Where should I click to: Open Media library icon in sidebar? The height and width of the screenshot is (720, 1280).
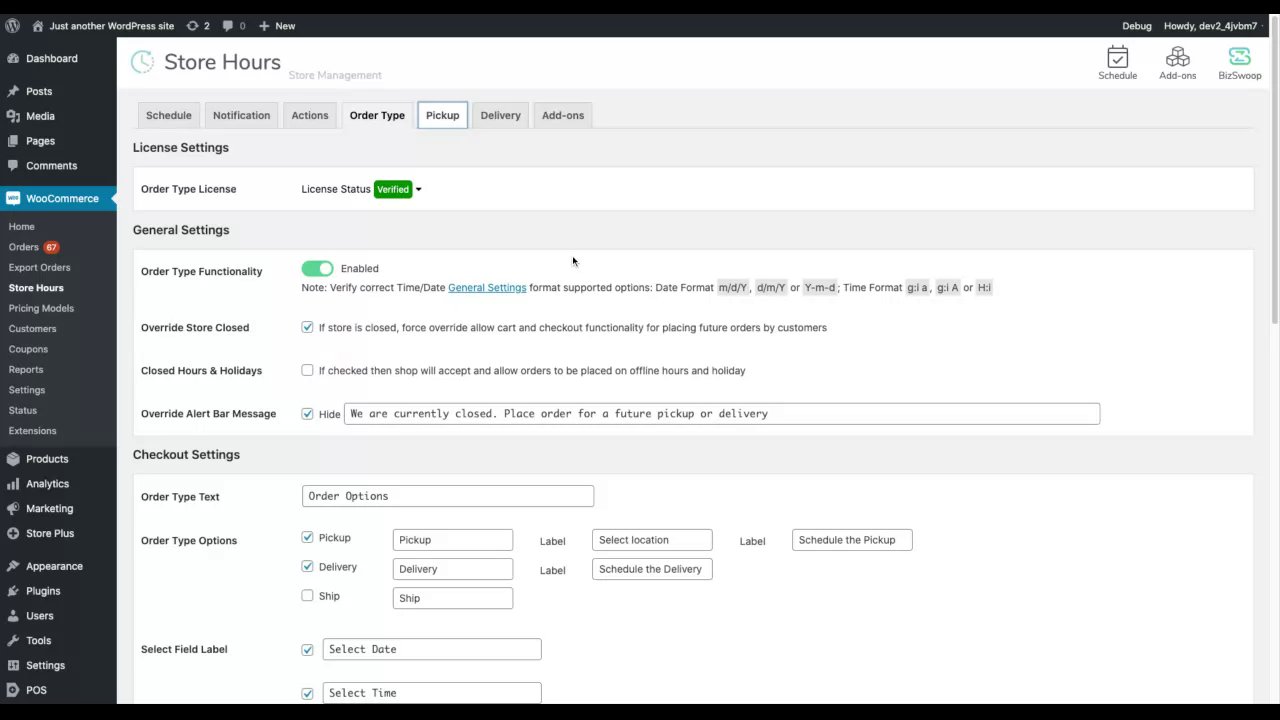[x=13, y=116]
